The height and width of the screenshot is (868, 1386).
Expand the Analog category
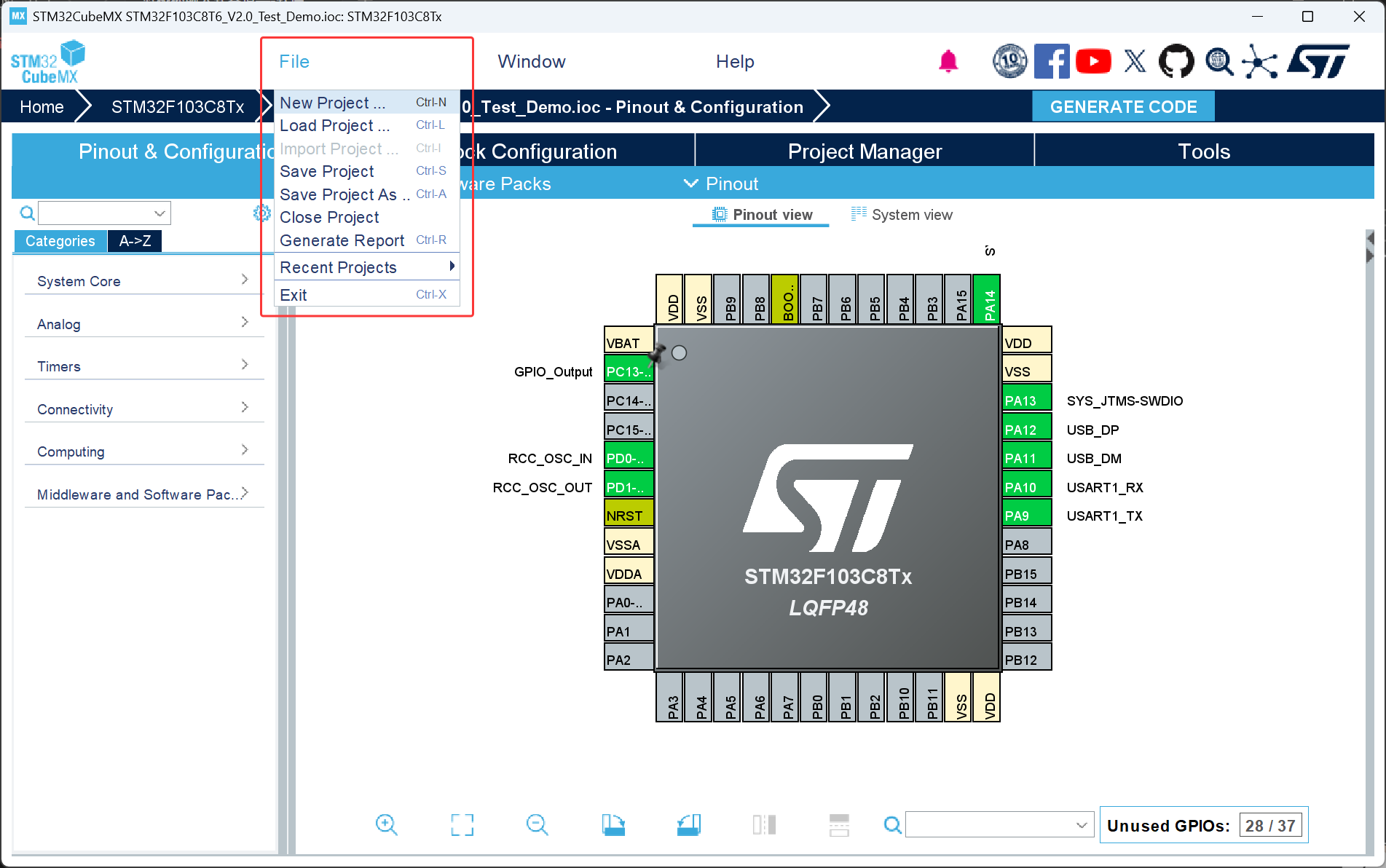click(x=144, y=324)
